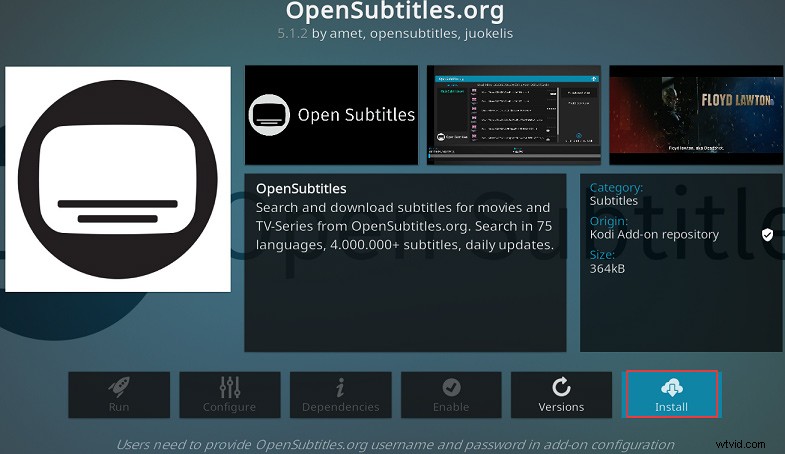
Task: Click the Category label
Action: coord(616,187)
